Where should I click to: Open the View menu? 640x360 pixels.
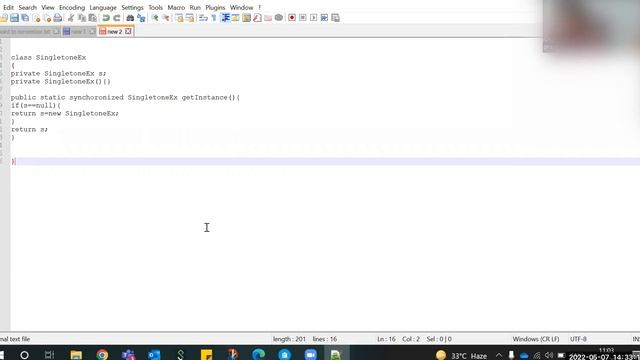tap(48, 7)
